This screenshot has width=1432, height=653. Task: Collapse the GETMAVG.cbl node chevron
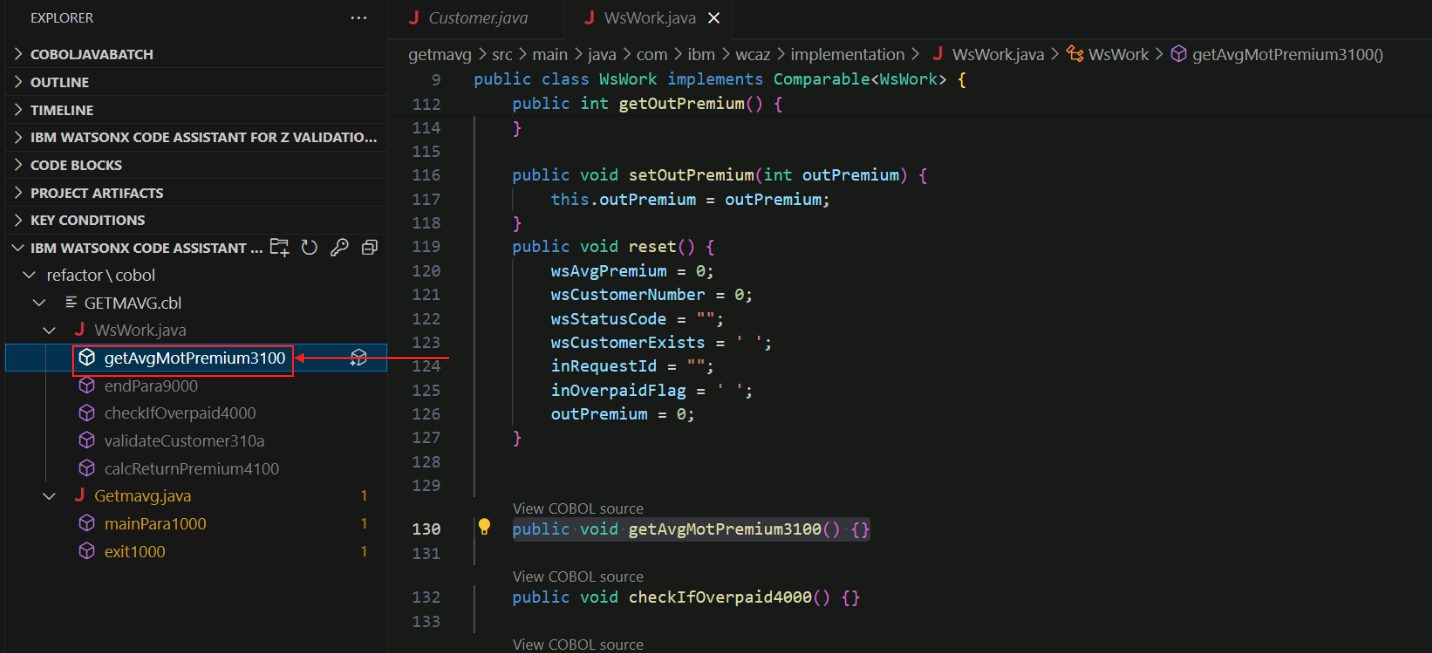tap(39, 302)
